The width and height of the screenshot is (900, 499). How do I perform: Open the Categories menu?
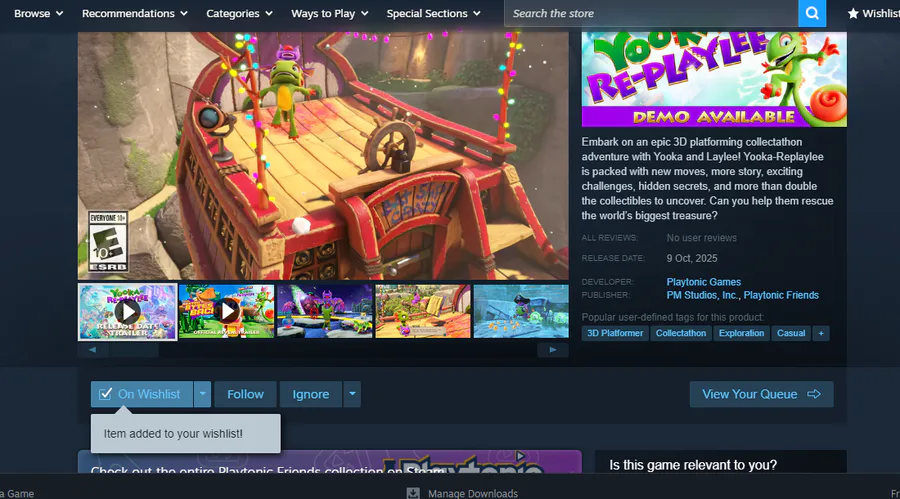pyautogui.click(x=239, y=13)
